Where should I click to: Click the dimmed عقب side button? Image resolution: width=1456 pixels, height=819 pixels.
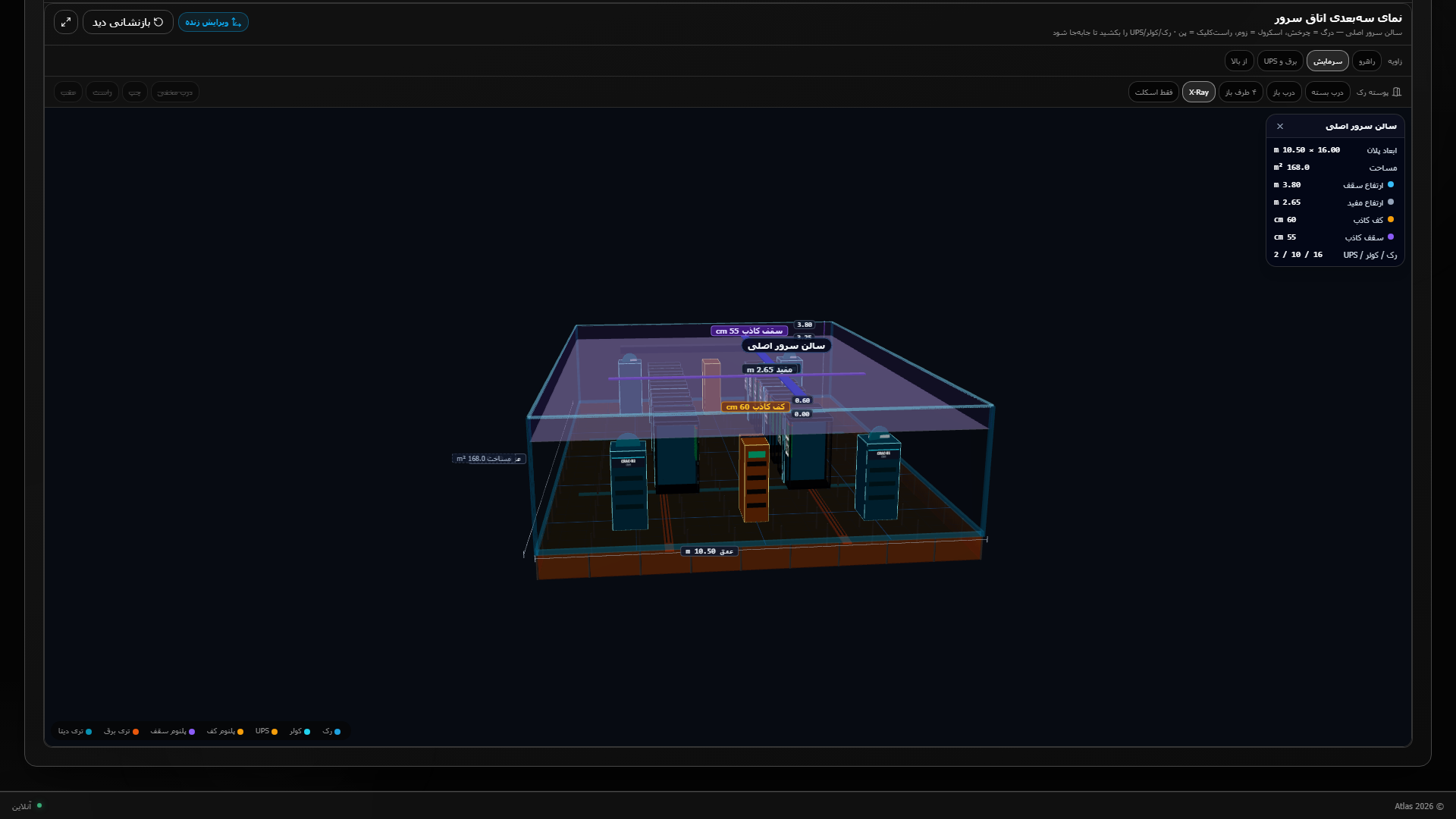(68, 92)
